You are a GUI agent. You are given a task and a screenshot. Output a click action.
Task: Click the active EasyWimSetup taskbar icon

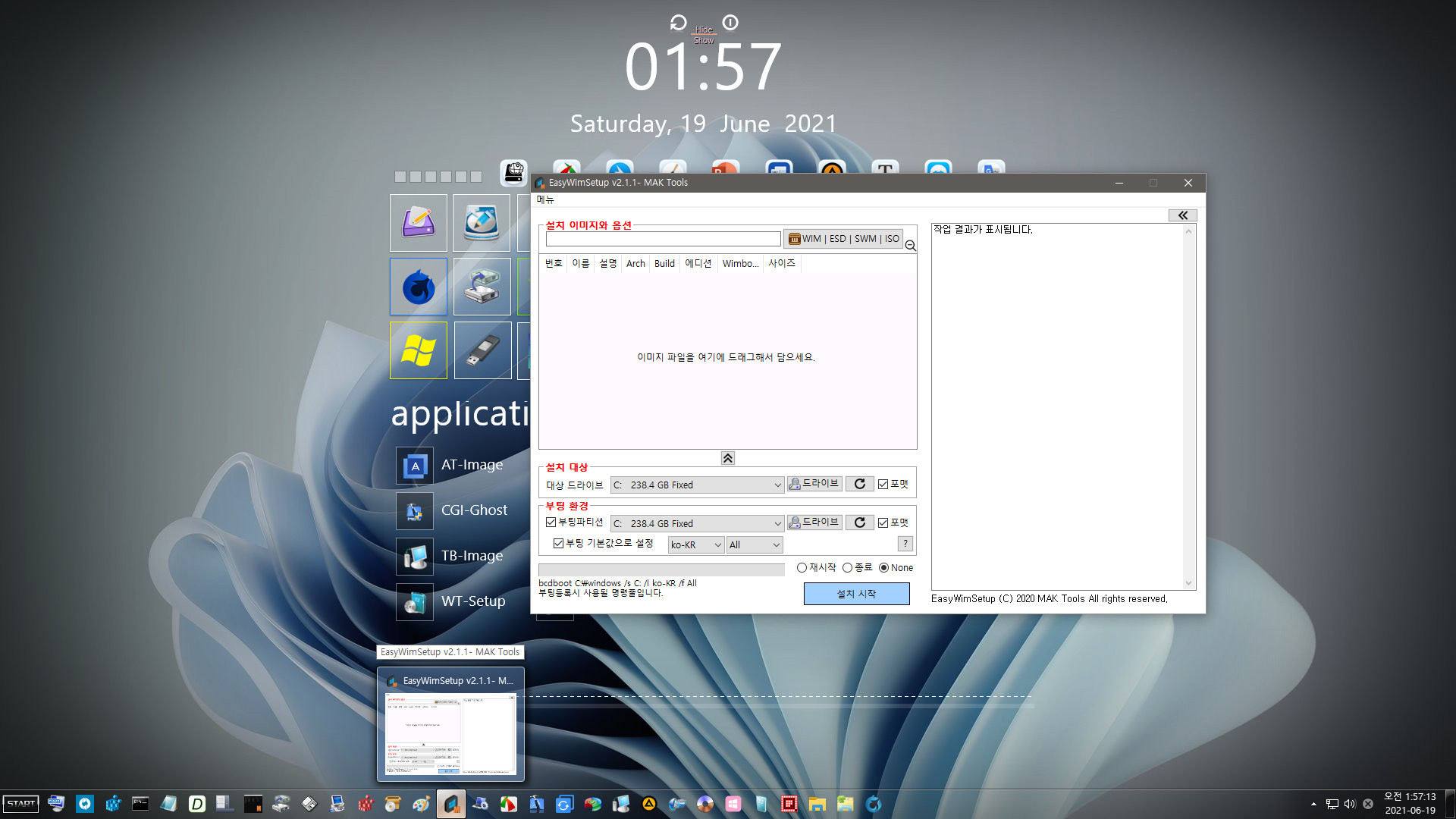point(450,804)
